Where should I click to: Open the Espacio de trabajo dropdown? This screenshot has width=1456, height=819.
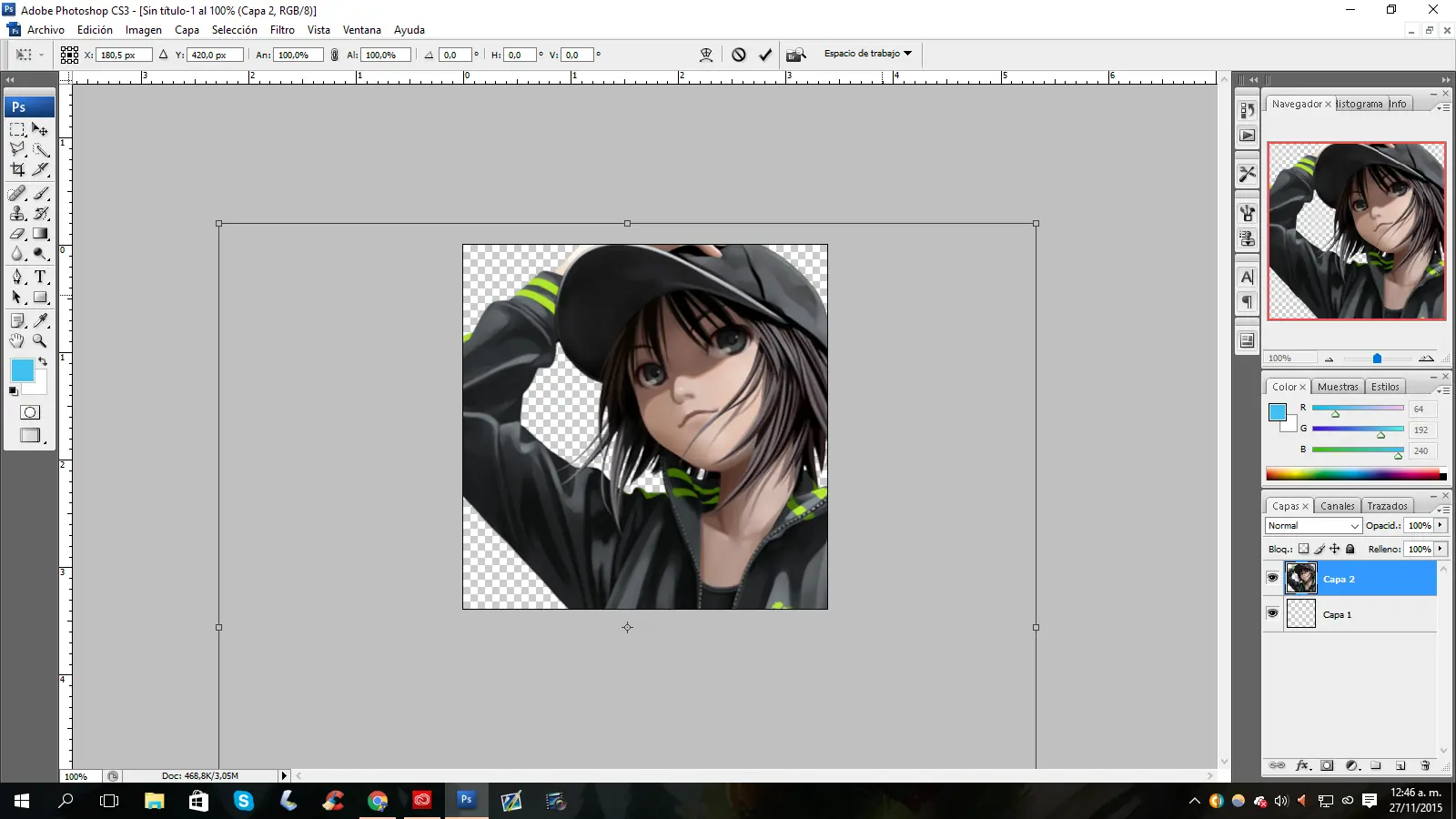click(x=868, y=54)
